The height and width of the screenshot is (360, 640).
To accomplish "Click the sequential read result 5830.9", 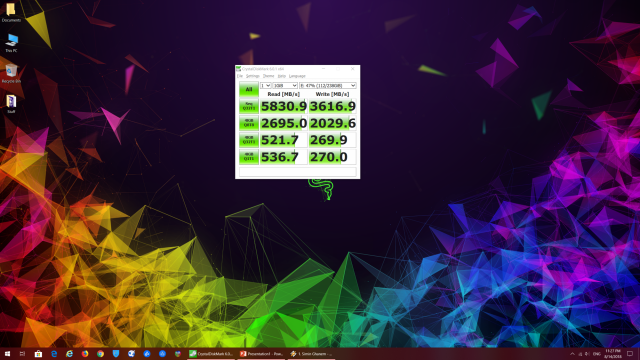I will [x=283, y=106].
